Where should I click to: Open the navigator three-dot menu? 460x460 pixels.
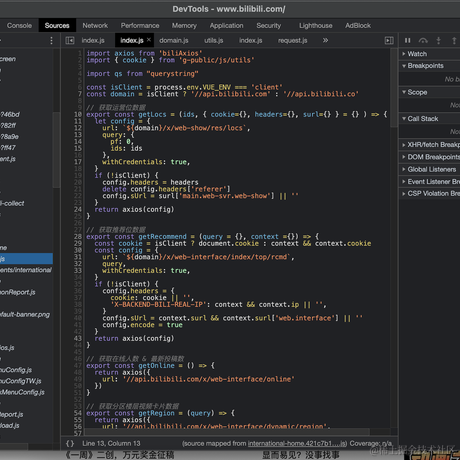click(x=51, y=40)
